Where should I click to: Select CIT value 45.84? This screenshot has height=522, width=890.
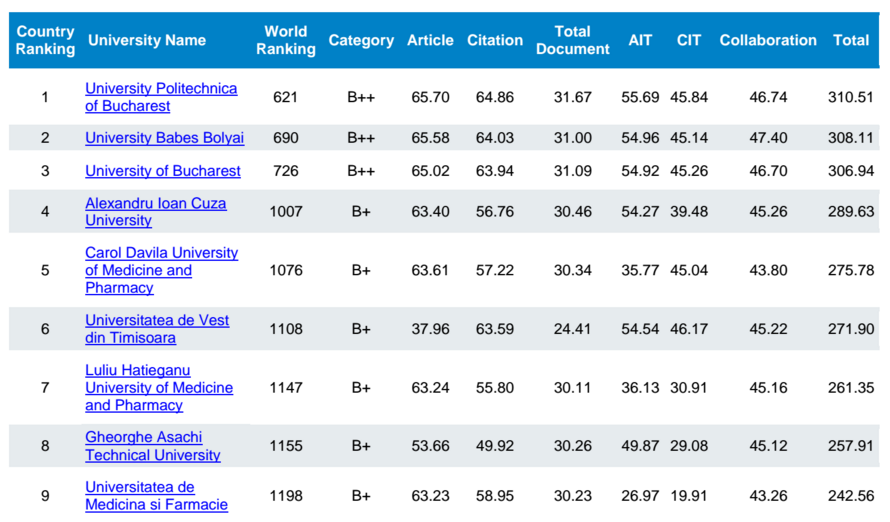(689, 98)
